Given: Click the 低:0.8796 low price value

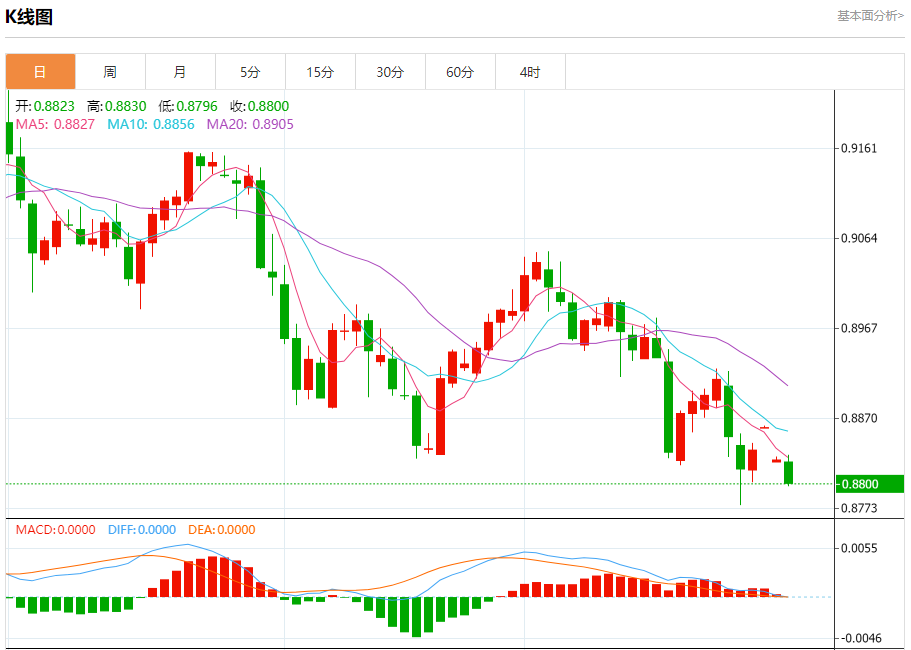Looking at the screenshot, I should pyautogui.click(x=188, y=106).
